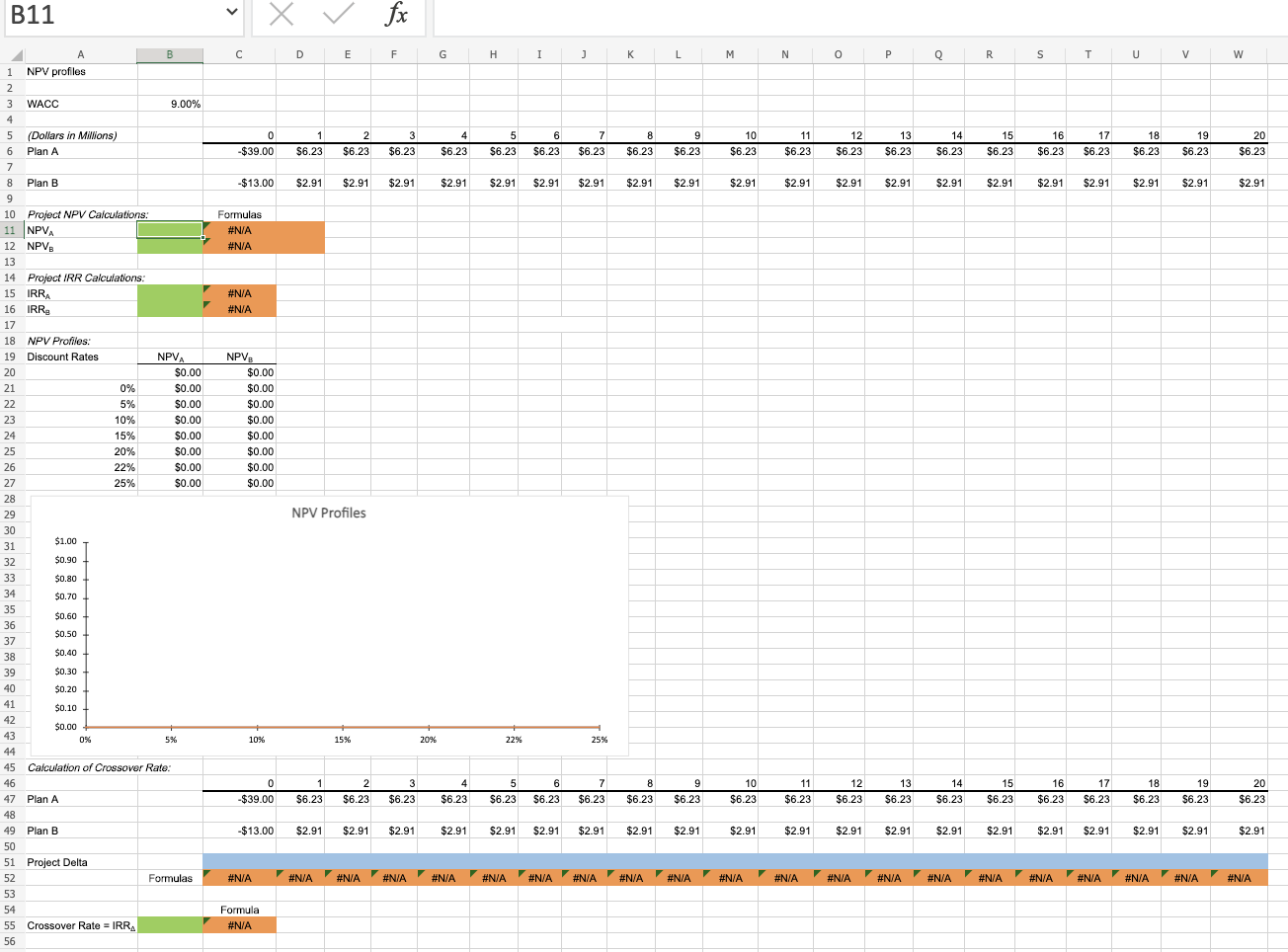Select the 25% discount rate cell

click(81, 483)
